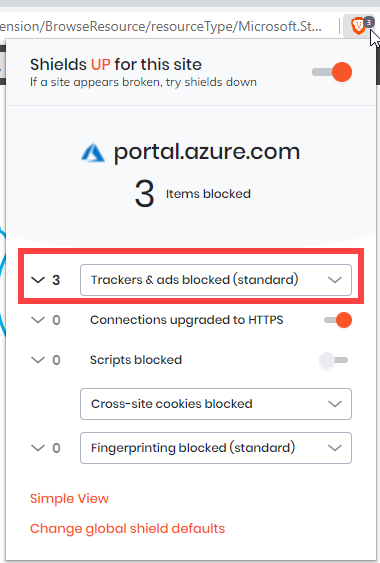Screen dimensions: 380x563
Task: Click the address bar URL text
Action: coord(161,27)
